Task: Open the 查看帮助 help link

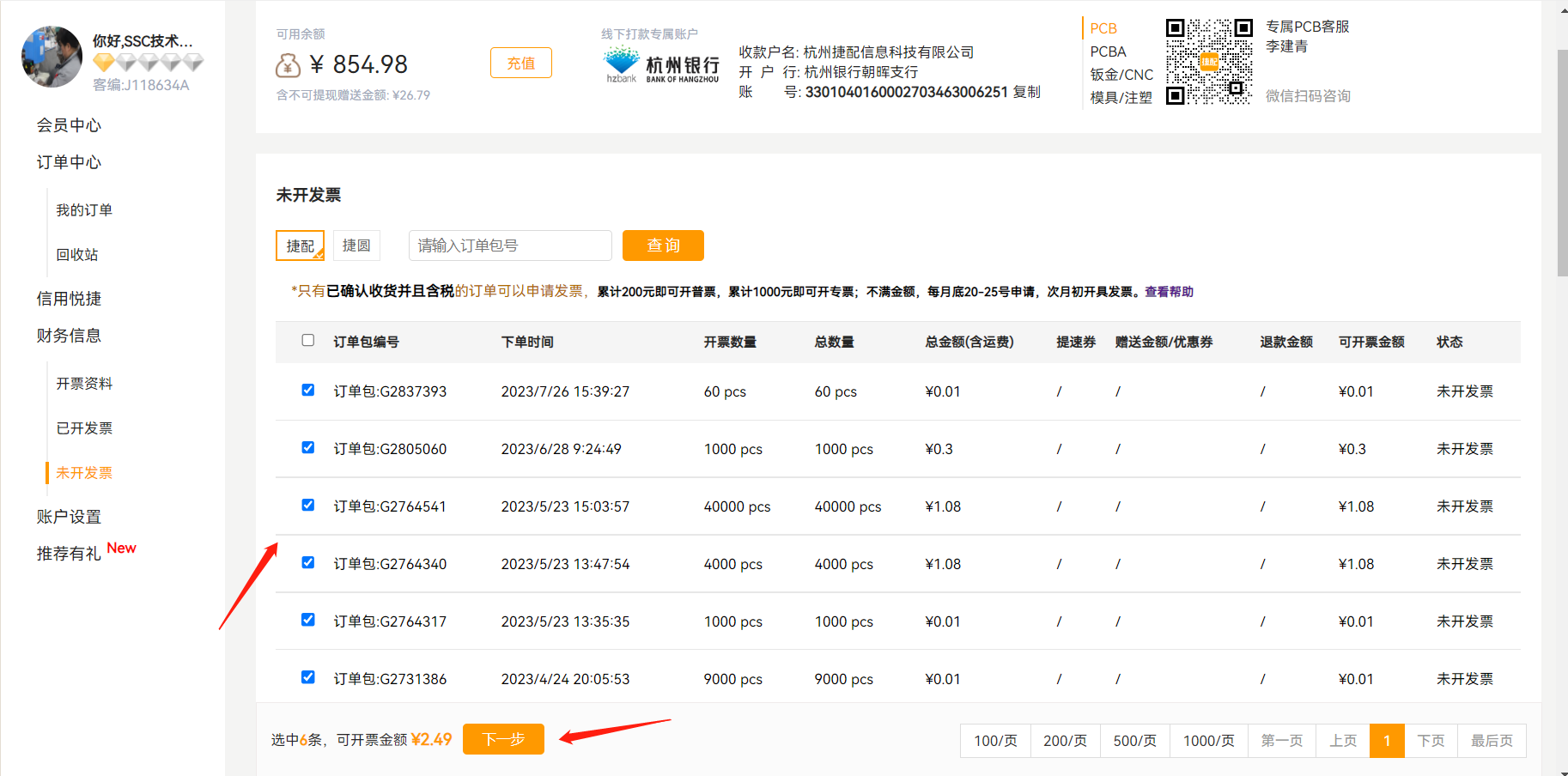Action: click(1169, 292)
